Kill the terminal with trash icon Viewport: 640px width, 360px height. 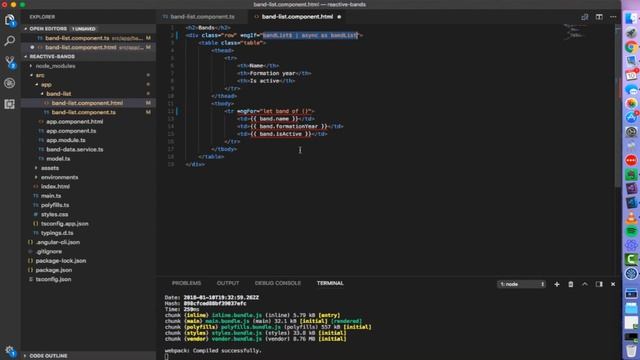[x=571, y=284]
